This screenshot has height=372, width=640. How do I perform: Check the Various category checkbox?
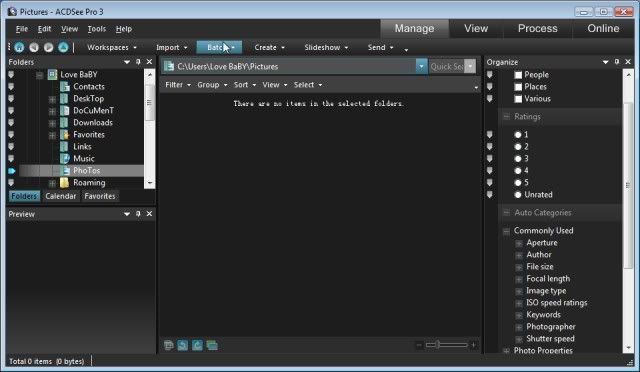518,99
